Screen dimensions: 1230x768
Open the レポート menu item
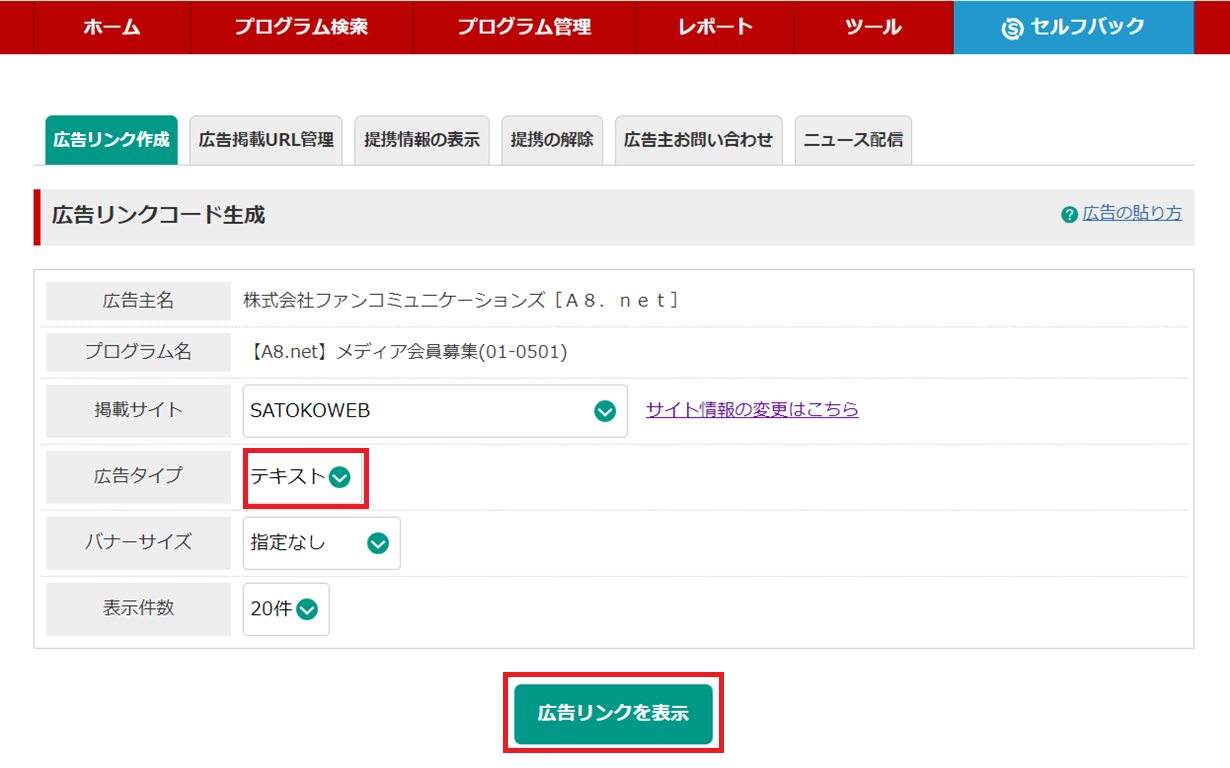point(714,27)
